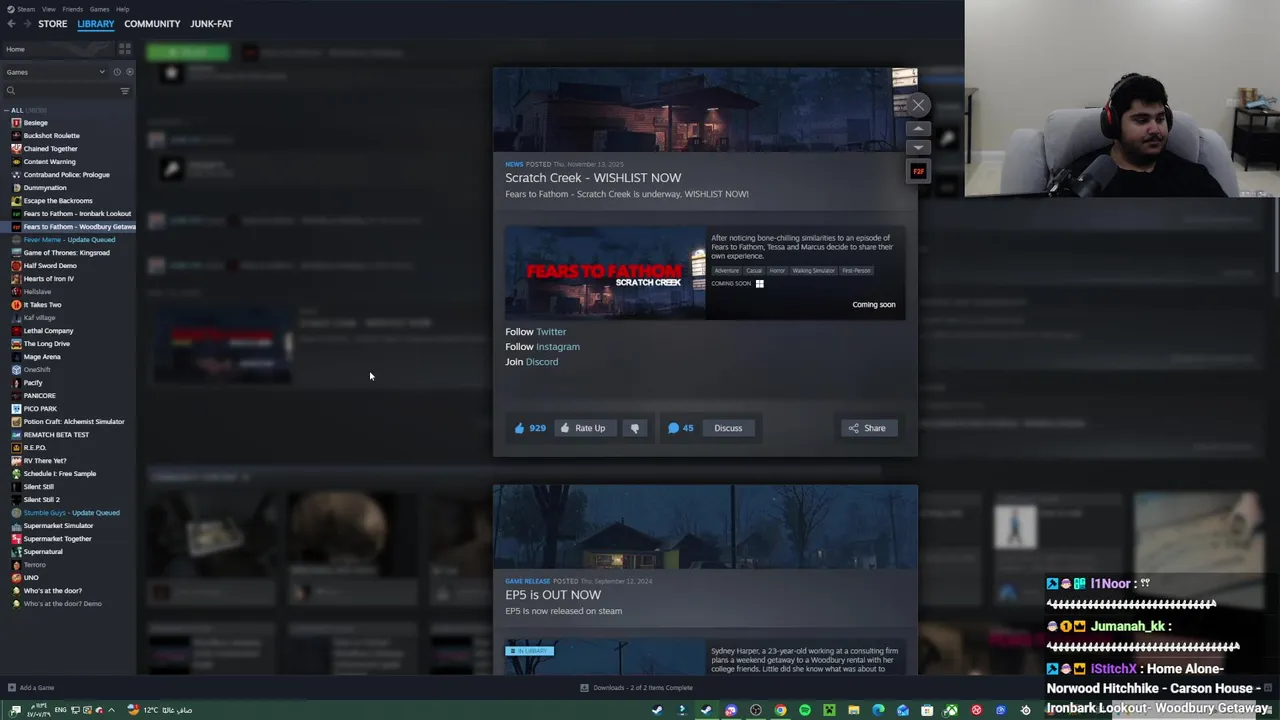This screenshot has width=1280, height=720.
Task: Open the Instagram follow link
Action: 558,347
